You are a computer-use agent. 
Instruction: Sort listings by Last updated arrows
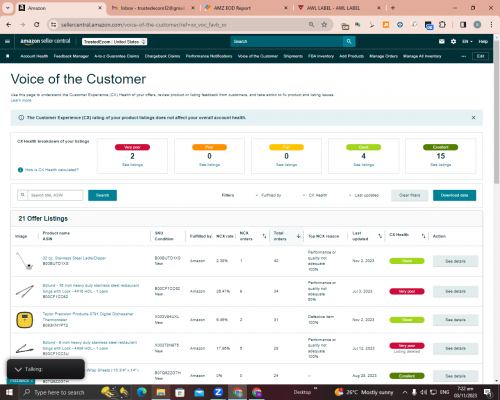pyautogui.click(x=380, y=236)
